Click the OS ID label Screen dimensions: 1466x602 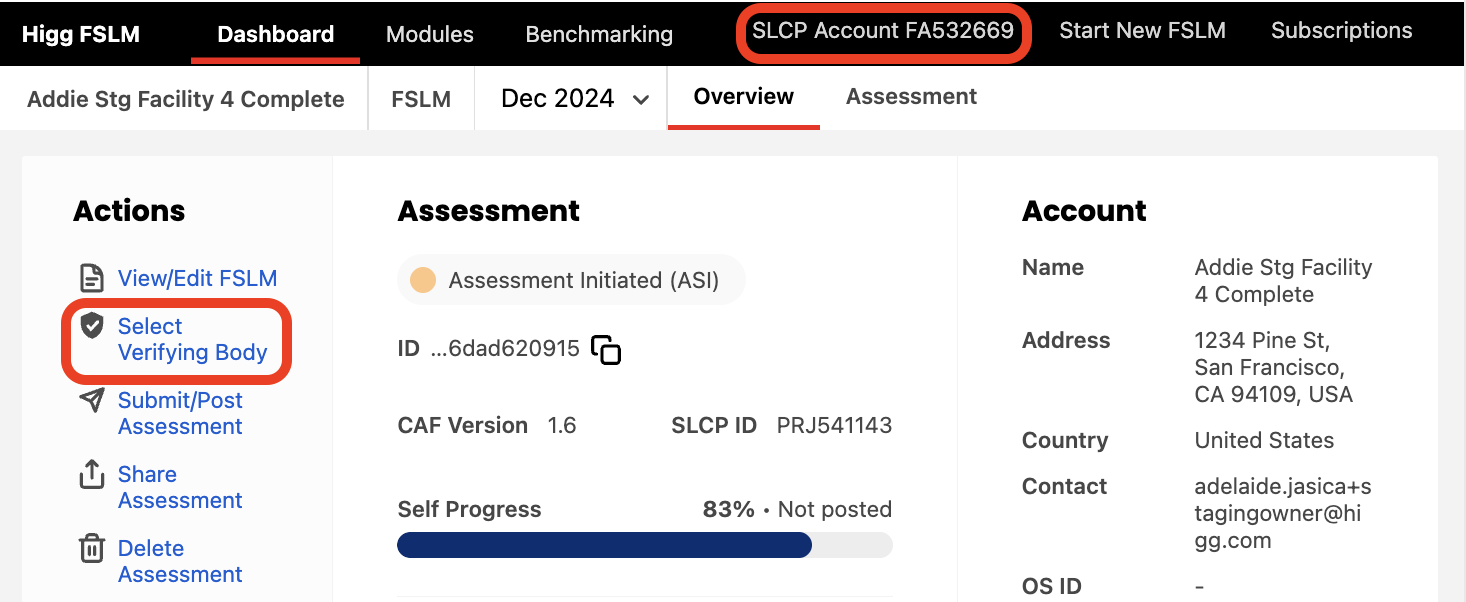[1052, 586]
